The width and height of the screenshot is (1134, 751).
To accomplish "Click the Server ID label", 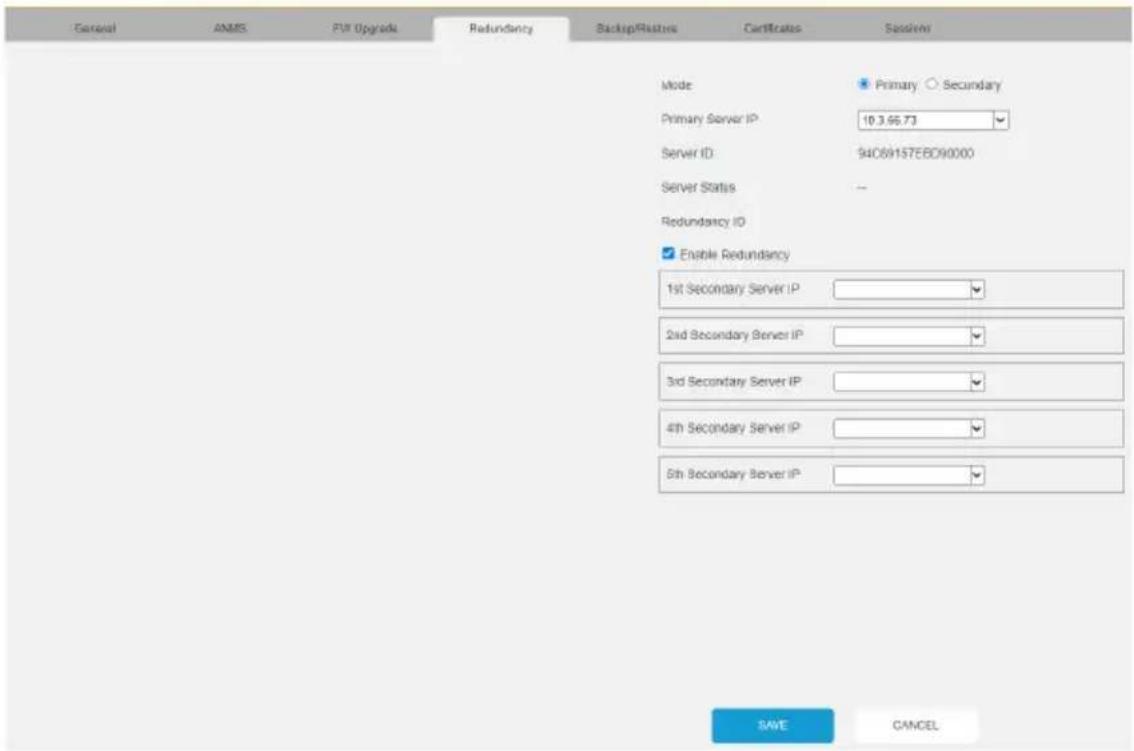I will pos(687,153).
